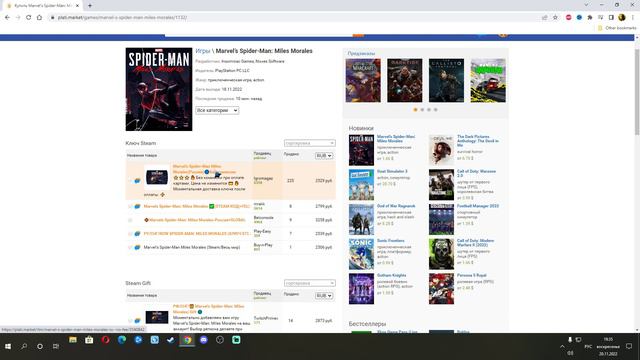This screenshot has height=360, width=640.
Task: Open Call of Duty: Warzone 2.0 link
Action: pyautogui.click(x=476, y=173)
